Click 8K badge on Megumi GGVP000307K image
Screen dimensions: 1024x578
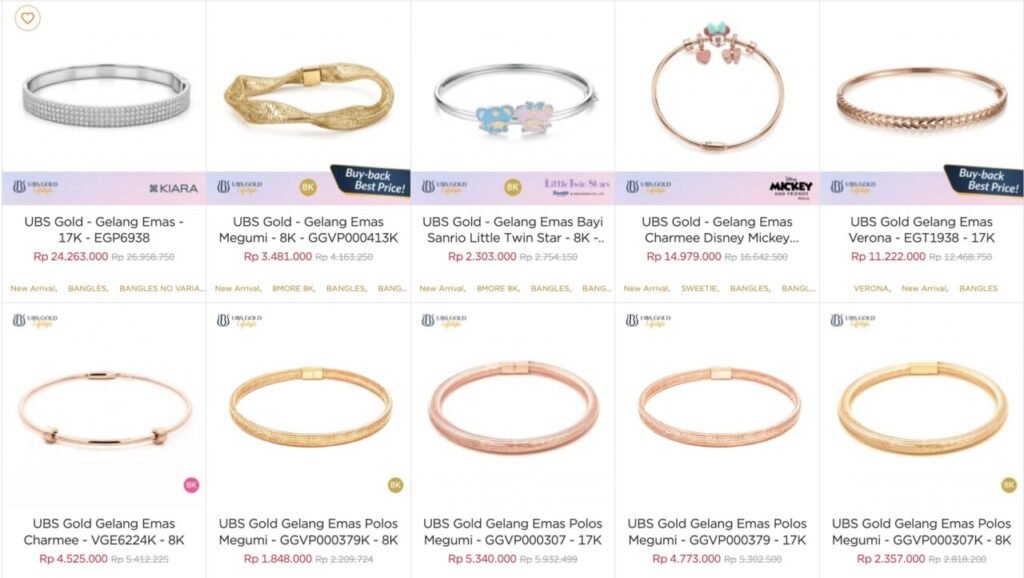(x=1008, y=485)
